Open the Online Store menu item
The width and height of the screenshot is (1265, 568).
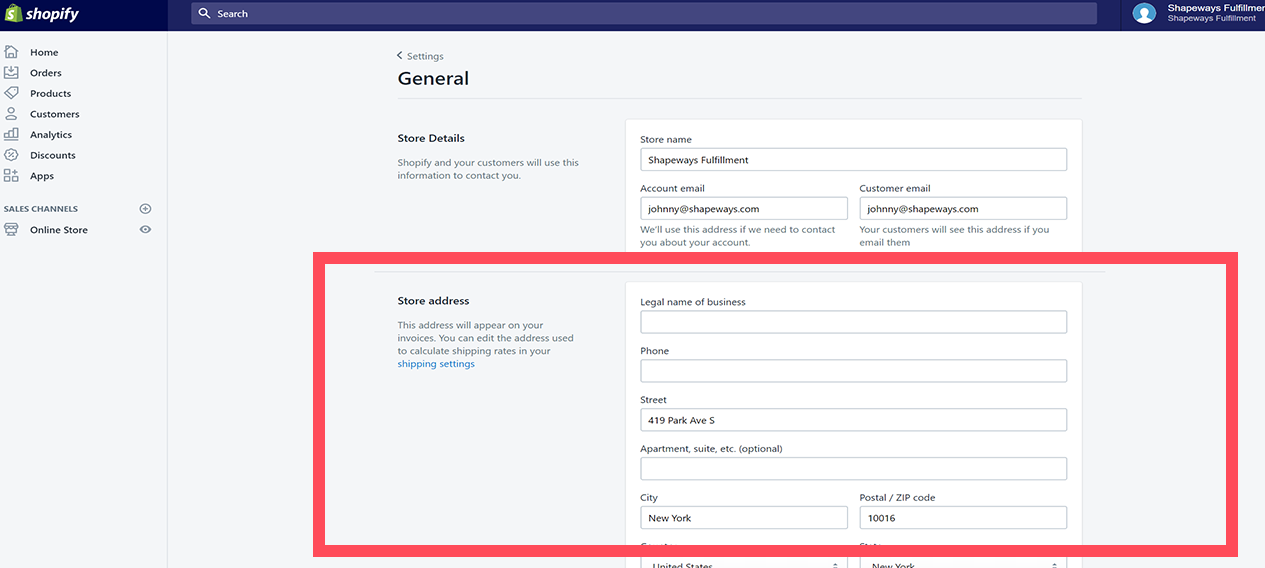[58, 230]
